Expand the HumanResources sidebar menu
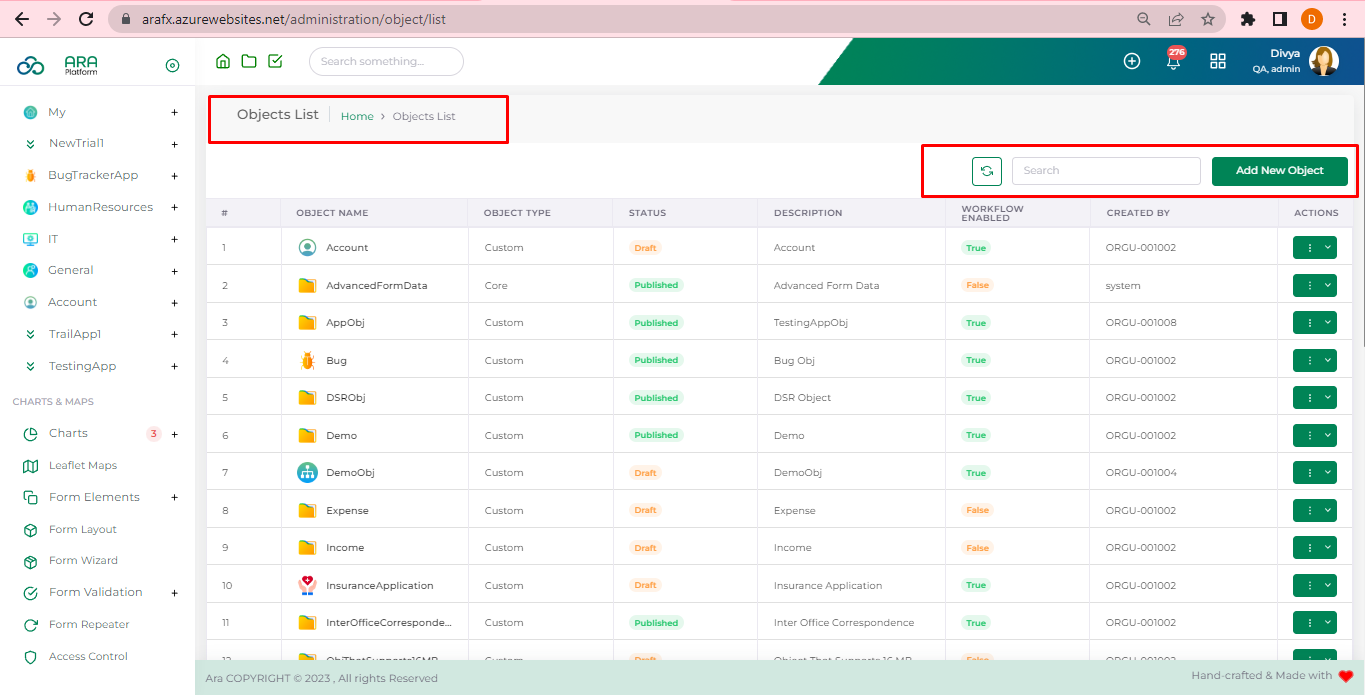The image size is (1365, 695). click(174, 207)
